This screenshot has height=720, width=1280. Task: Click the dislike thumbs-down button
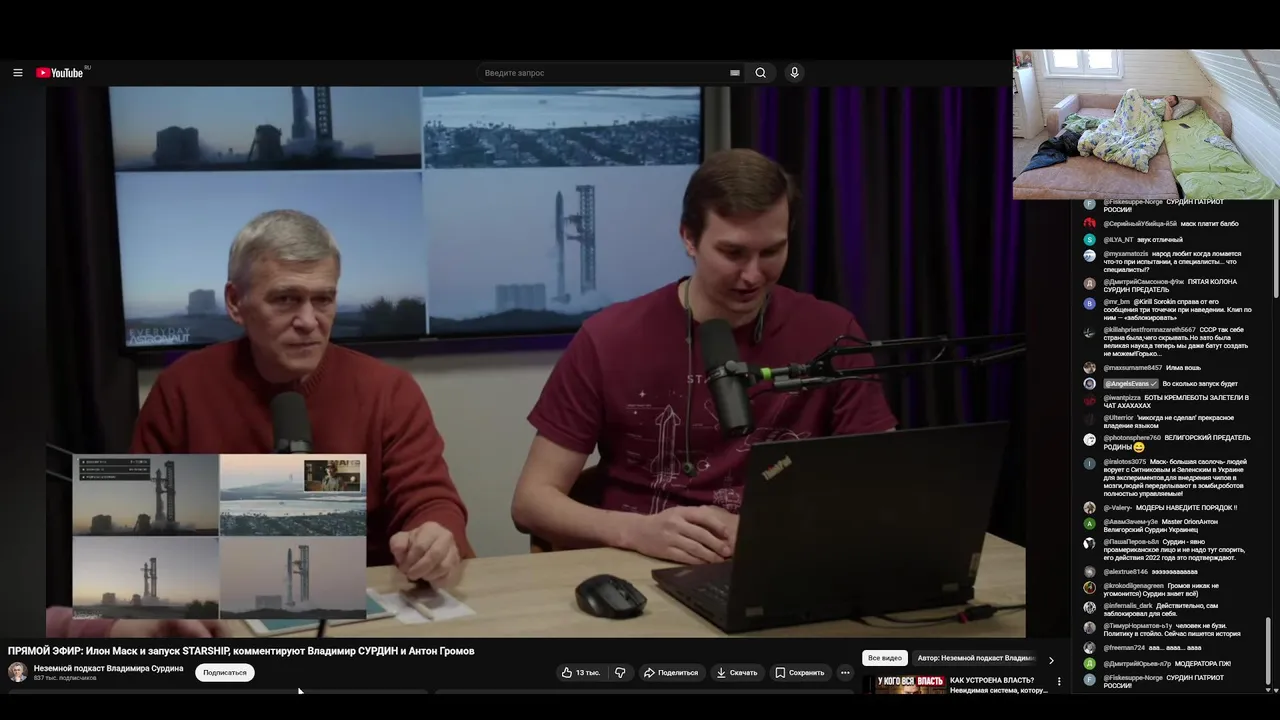tap(620, 673)
